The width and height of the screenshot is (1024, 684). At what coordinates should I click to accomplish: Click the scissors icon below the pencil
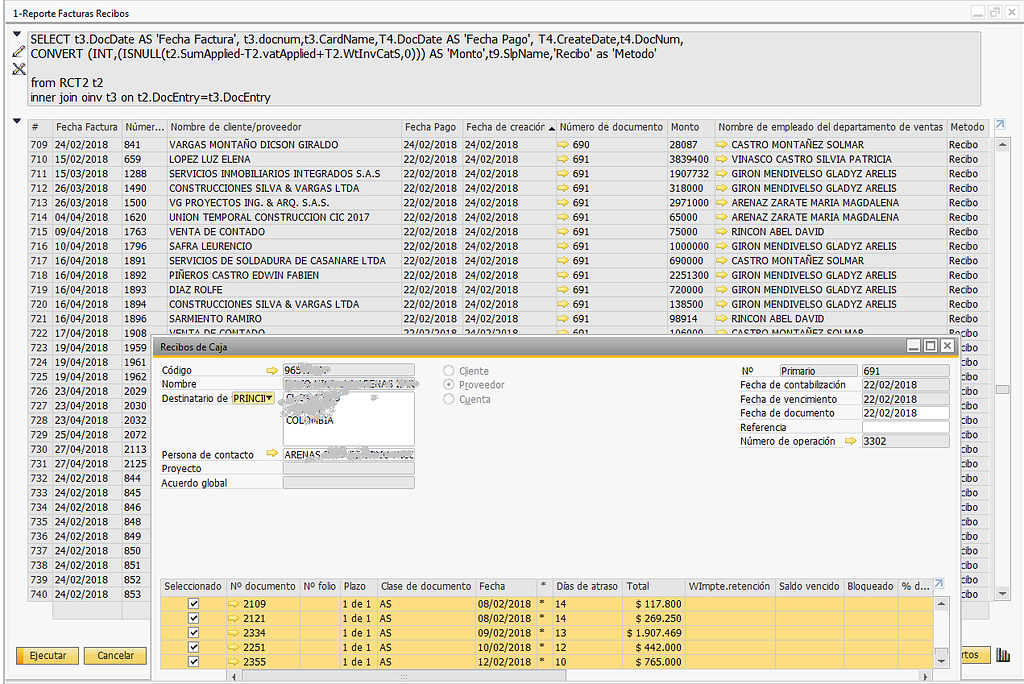tap(17, 68)
